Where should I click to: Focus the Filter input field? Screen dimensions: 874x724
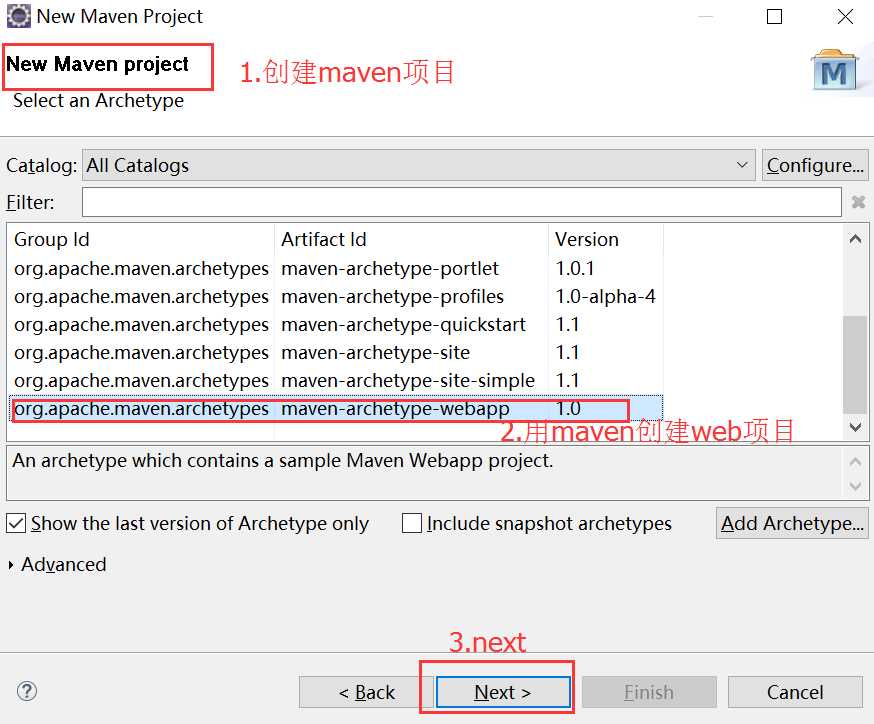click(462, 202)
